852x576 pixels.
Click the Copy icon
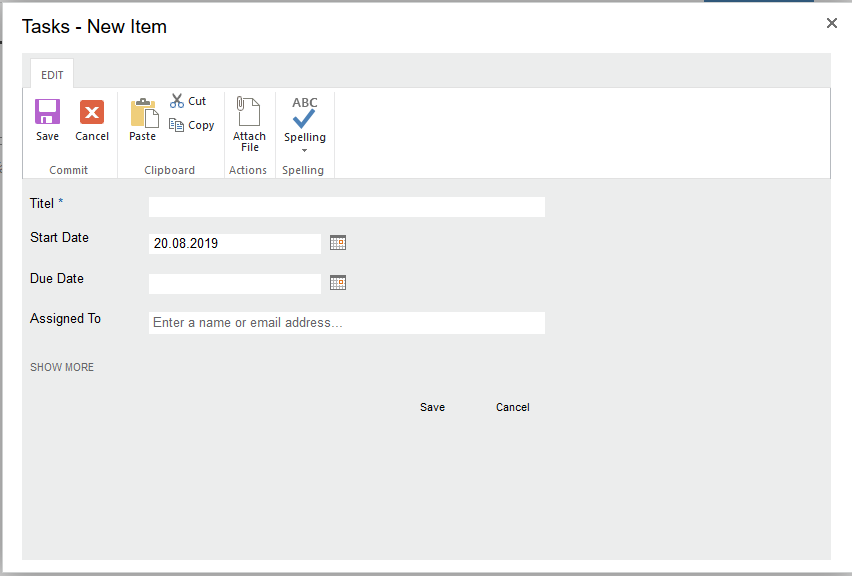191,124
